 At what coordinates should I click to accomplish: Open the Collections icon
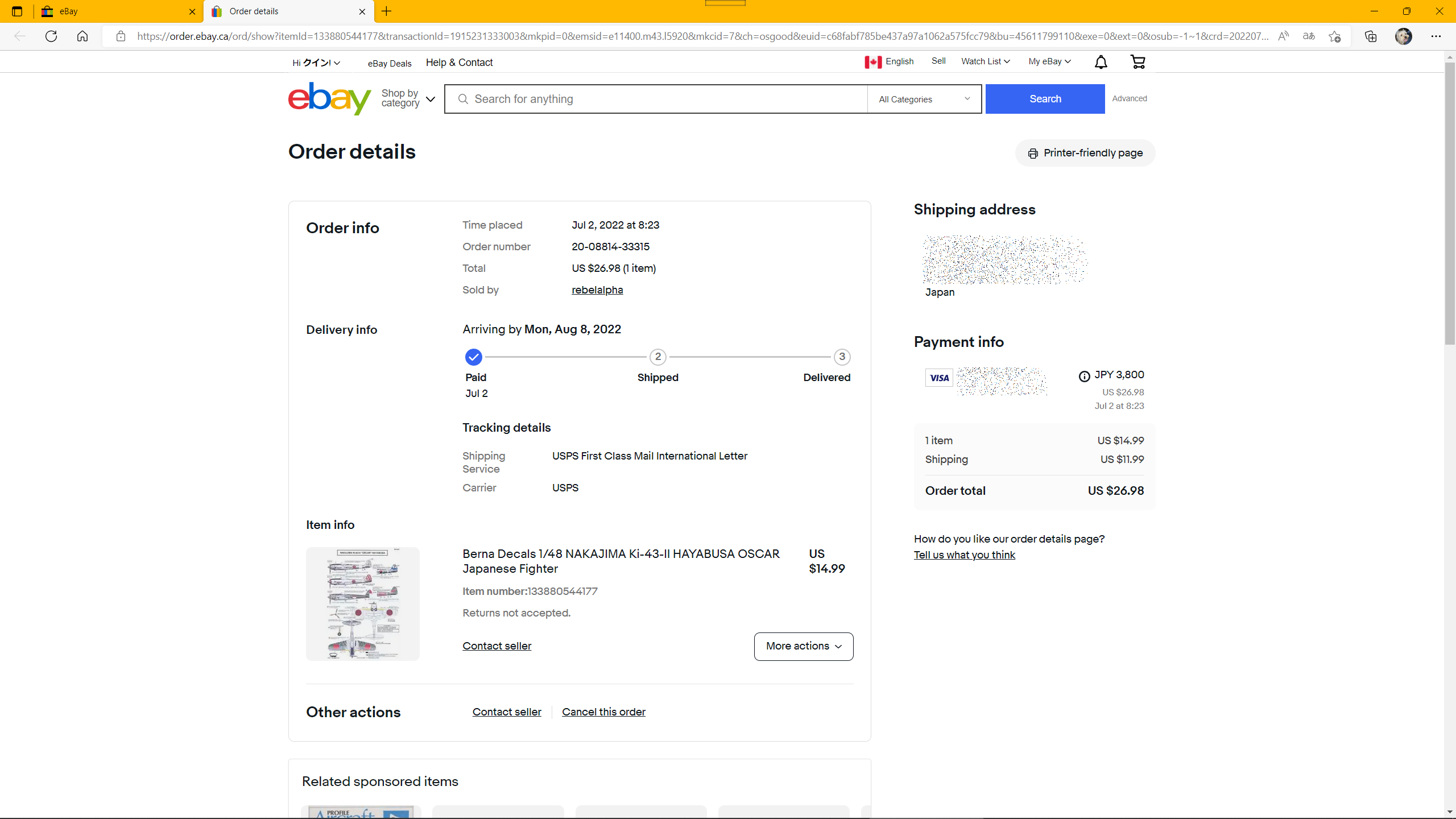tap(1371, 36)
